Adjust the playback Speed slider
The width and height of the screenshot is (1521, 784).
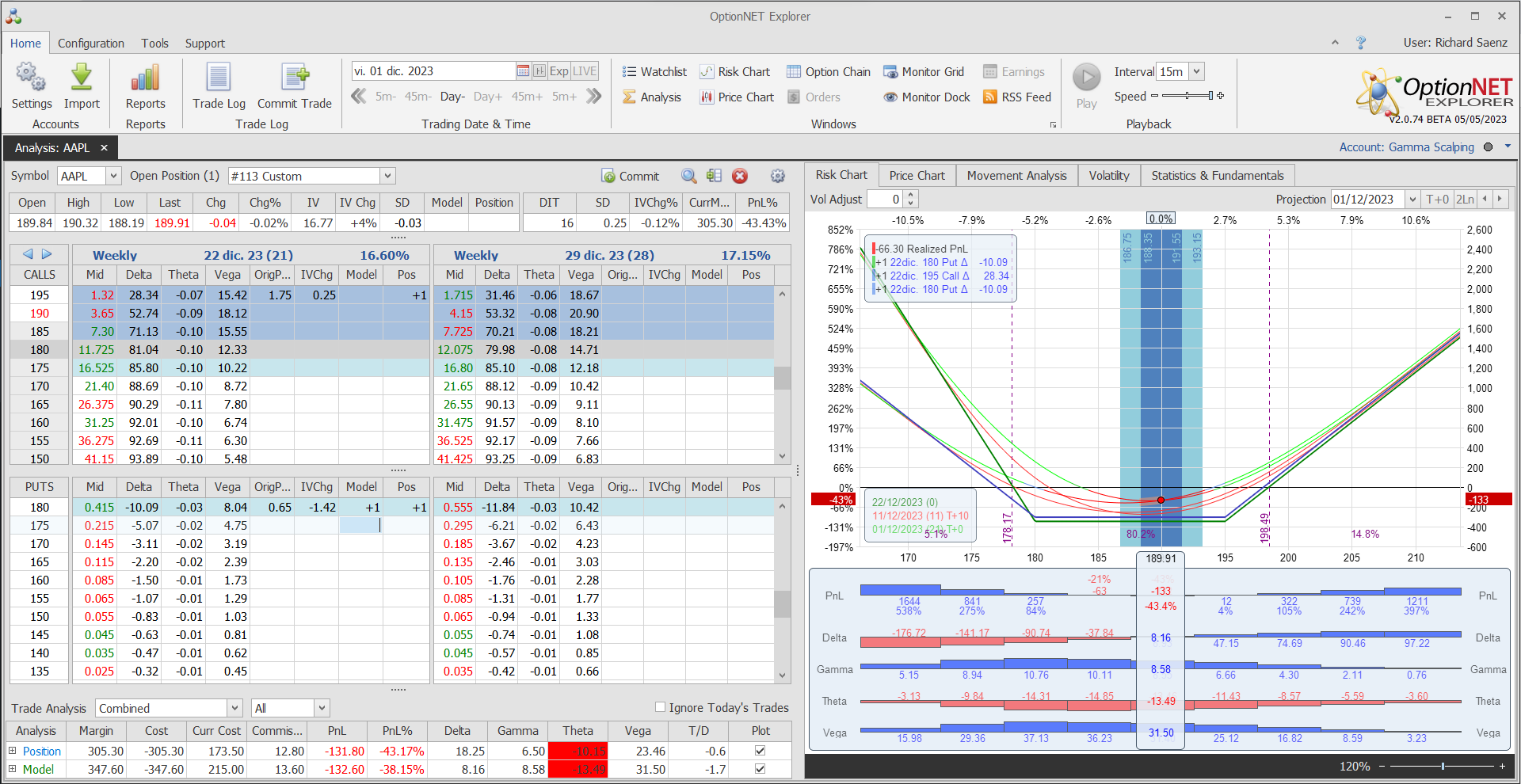[x=1187, y=96]
